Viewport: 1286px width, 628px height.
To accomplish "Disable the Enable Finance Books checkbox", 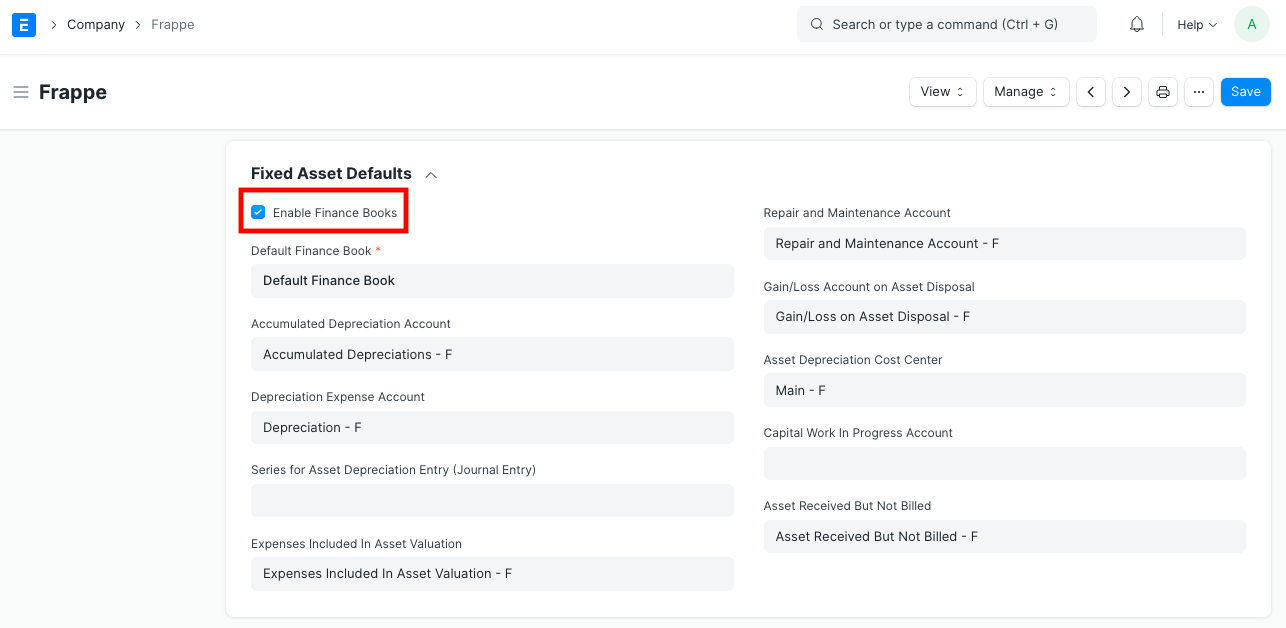I will click(258, 211).
